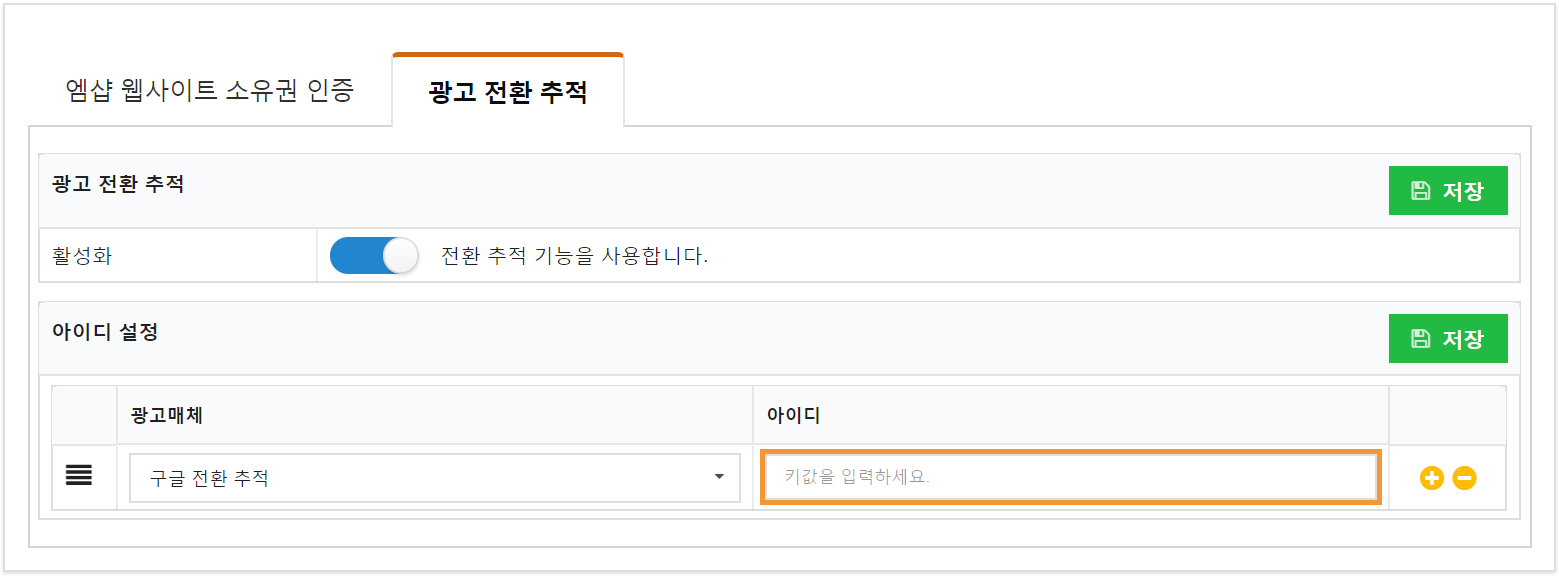Save the 아이디 설정 section with 저장
The height and width of the screenshot is (576, 1559).
coord(1448,338)
